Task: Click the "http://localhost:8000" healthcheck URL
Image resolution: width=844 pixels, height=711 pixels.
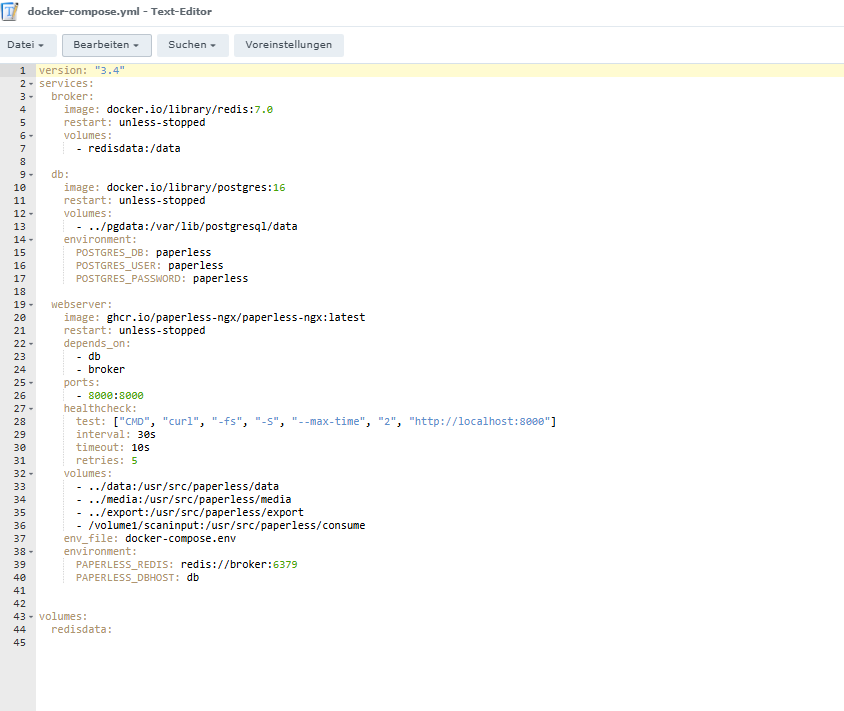Action: click(x=480, y=421)
